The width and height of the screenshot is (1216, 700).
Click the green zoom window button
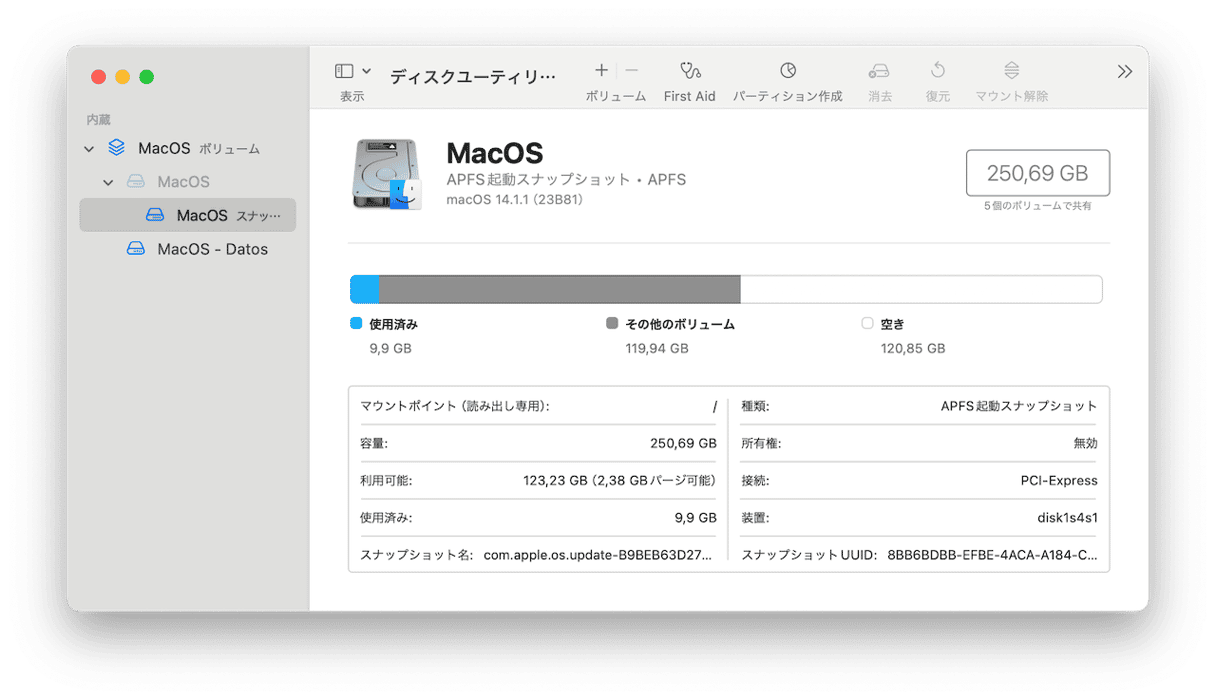[146, 77]
